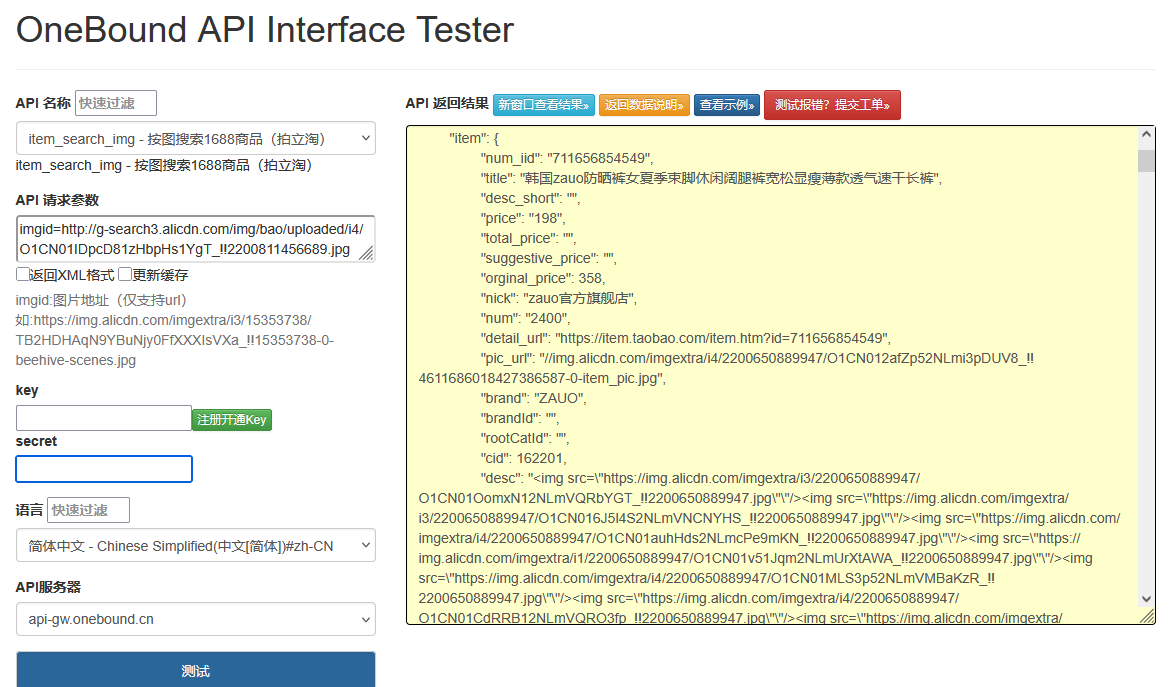This screenshot has width=1172, height=687.
Task: Click the result textarea resize grip
Action: click(1147, 616)
